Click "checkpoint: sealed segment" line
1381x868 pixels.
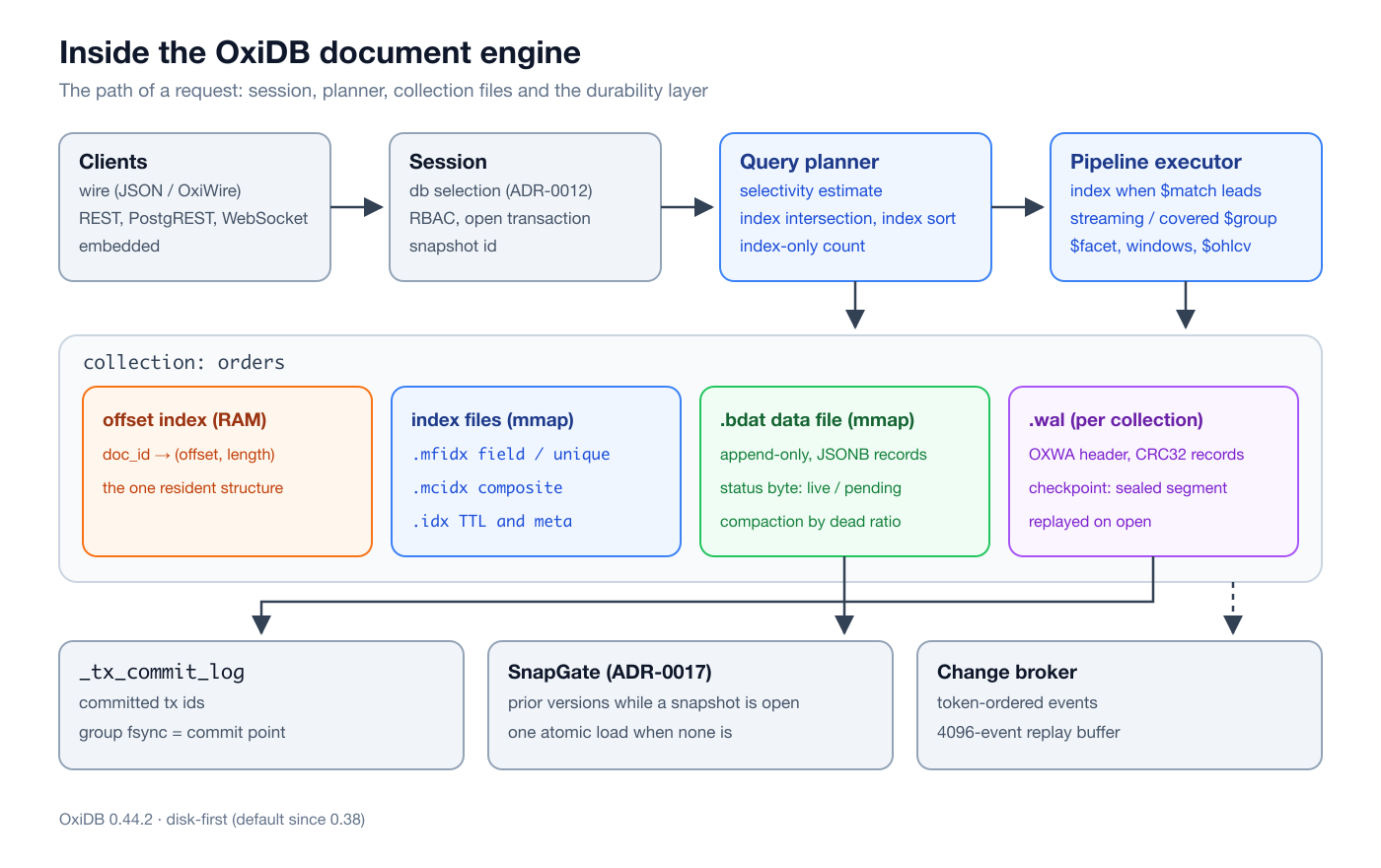(1127, 487)
